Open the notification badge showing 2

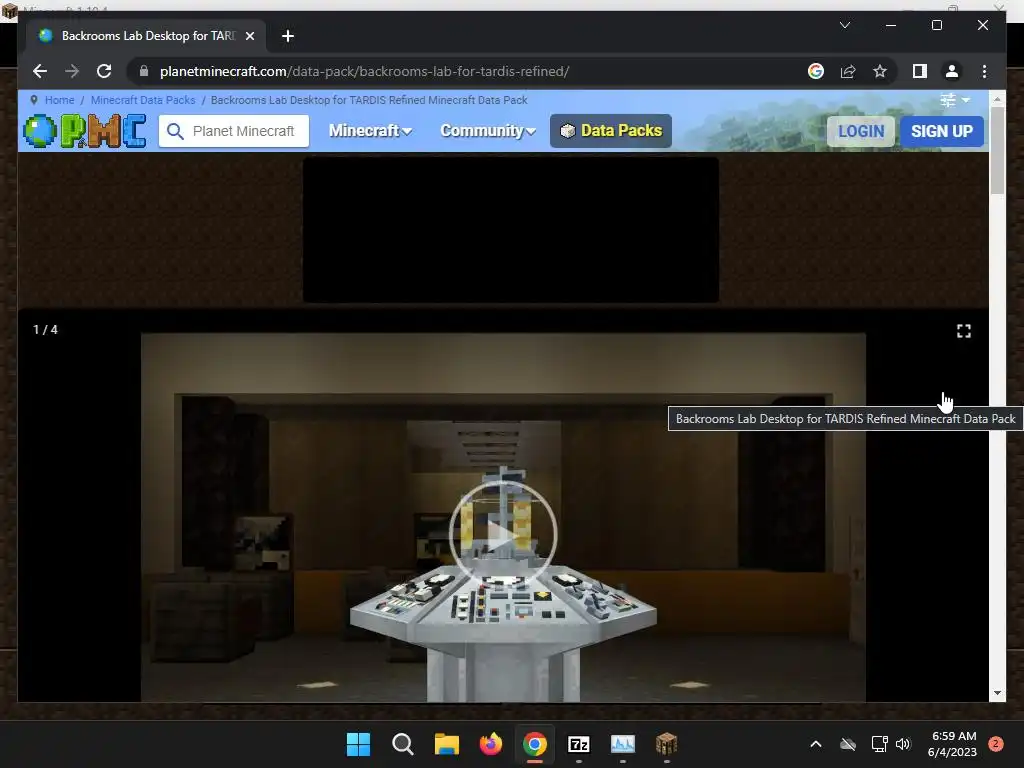(x=996, y=744)
